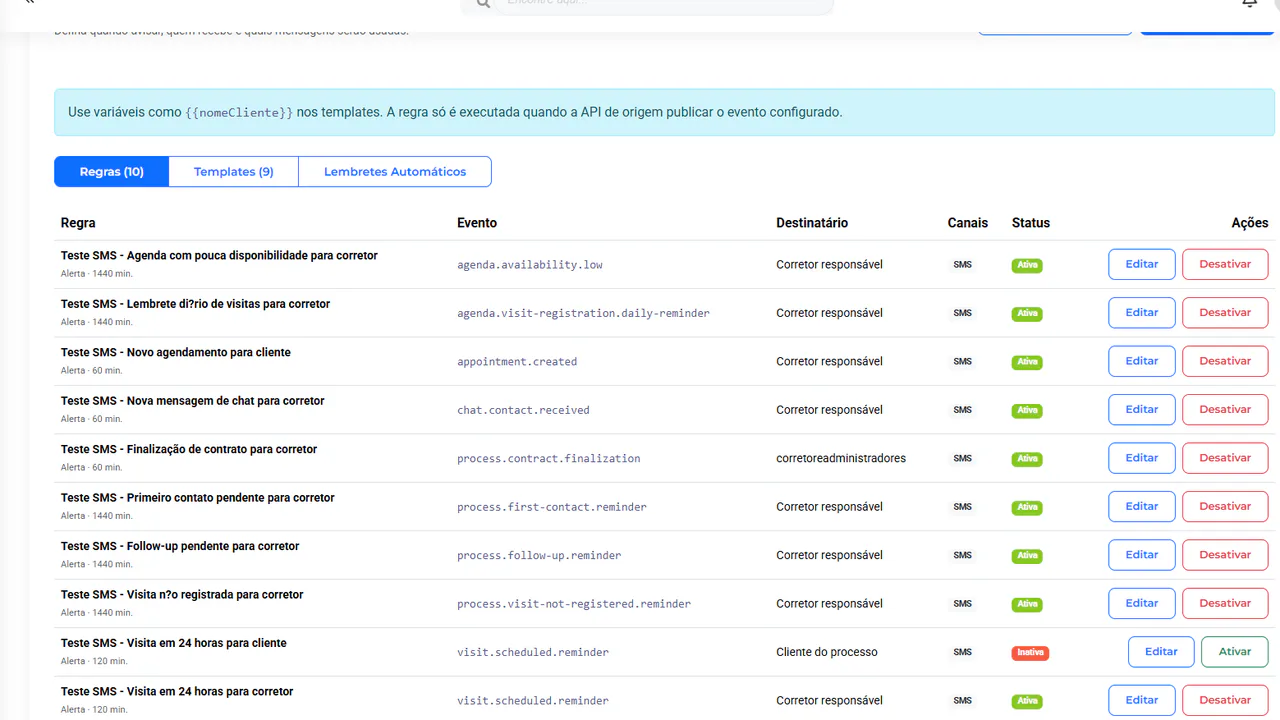Select the process.contract.finalization event text
This screenshot has height=720, width=1280.
[548, 459]
